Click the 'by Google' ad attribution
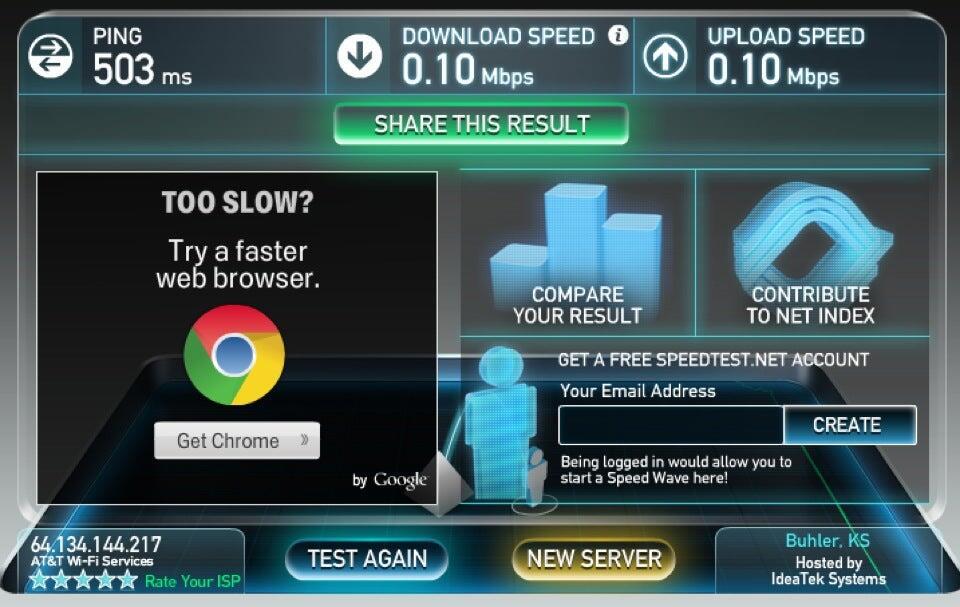The width and height of the screenshot is (960, 607). tap(389, 480)
